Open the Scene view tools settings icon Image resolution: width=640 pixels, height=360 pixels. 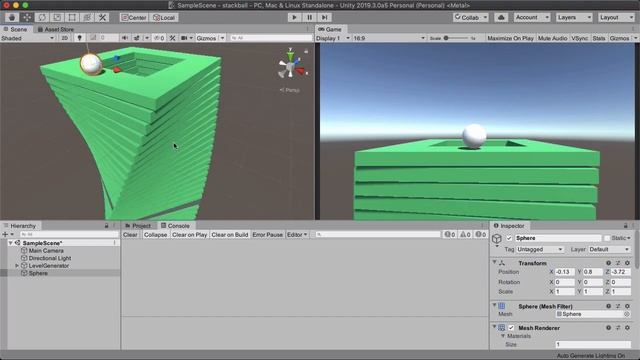pos(173,38)
